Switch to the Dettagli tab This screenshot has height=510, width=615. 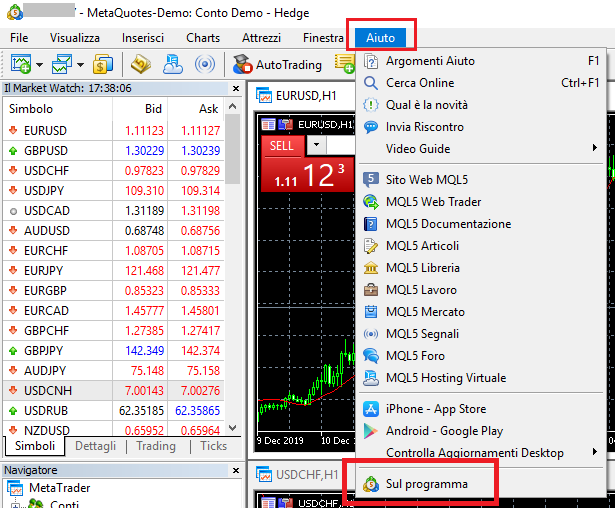95,446
